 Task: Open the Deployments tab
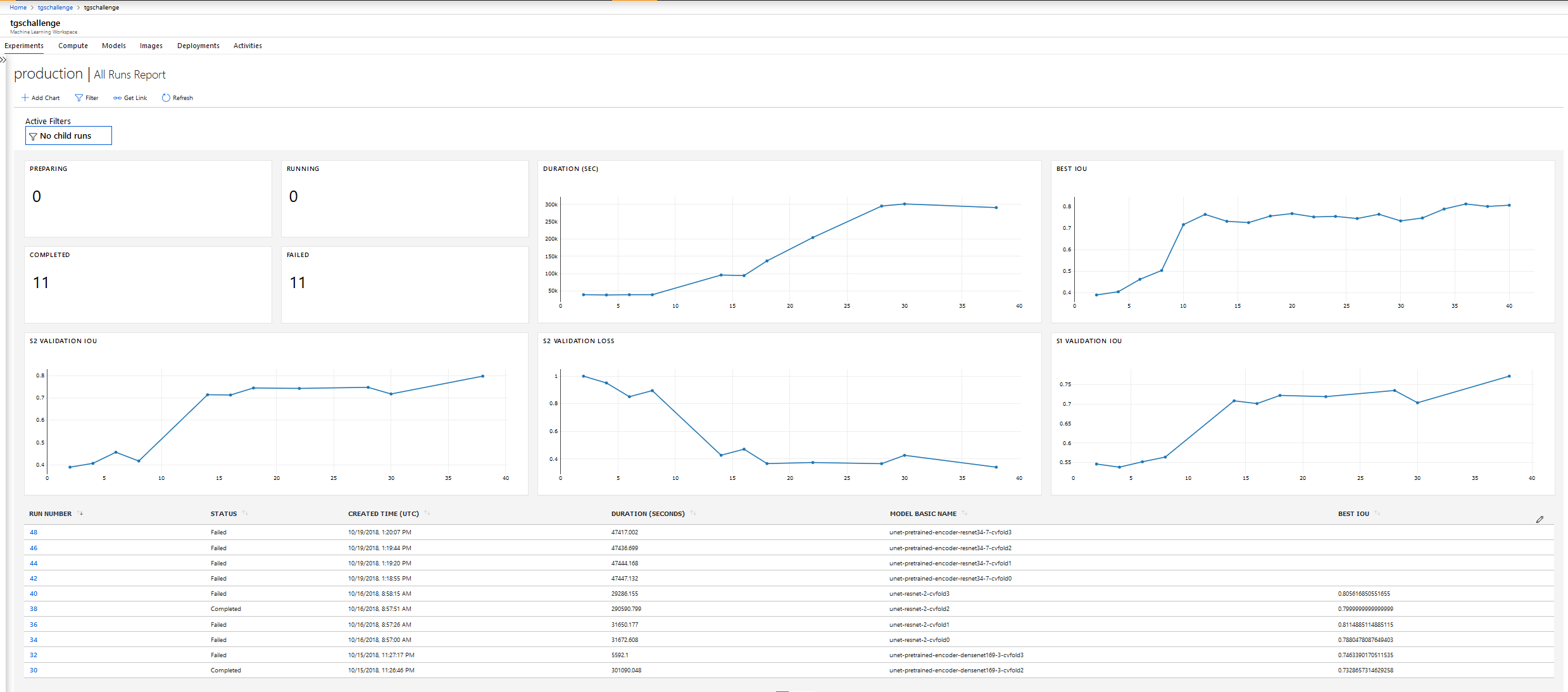pyautogui.click(x=198, y=46)
